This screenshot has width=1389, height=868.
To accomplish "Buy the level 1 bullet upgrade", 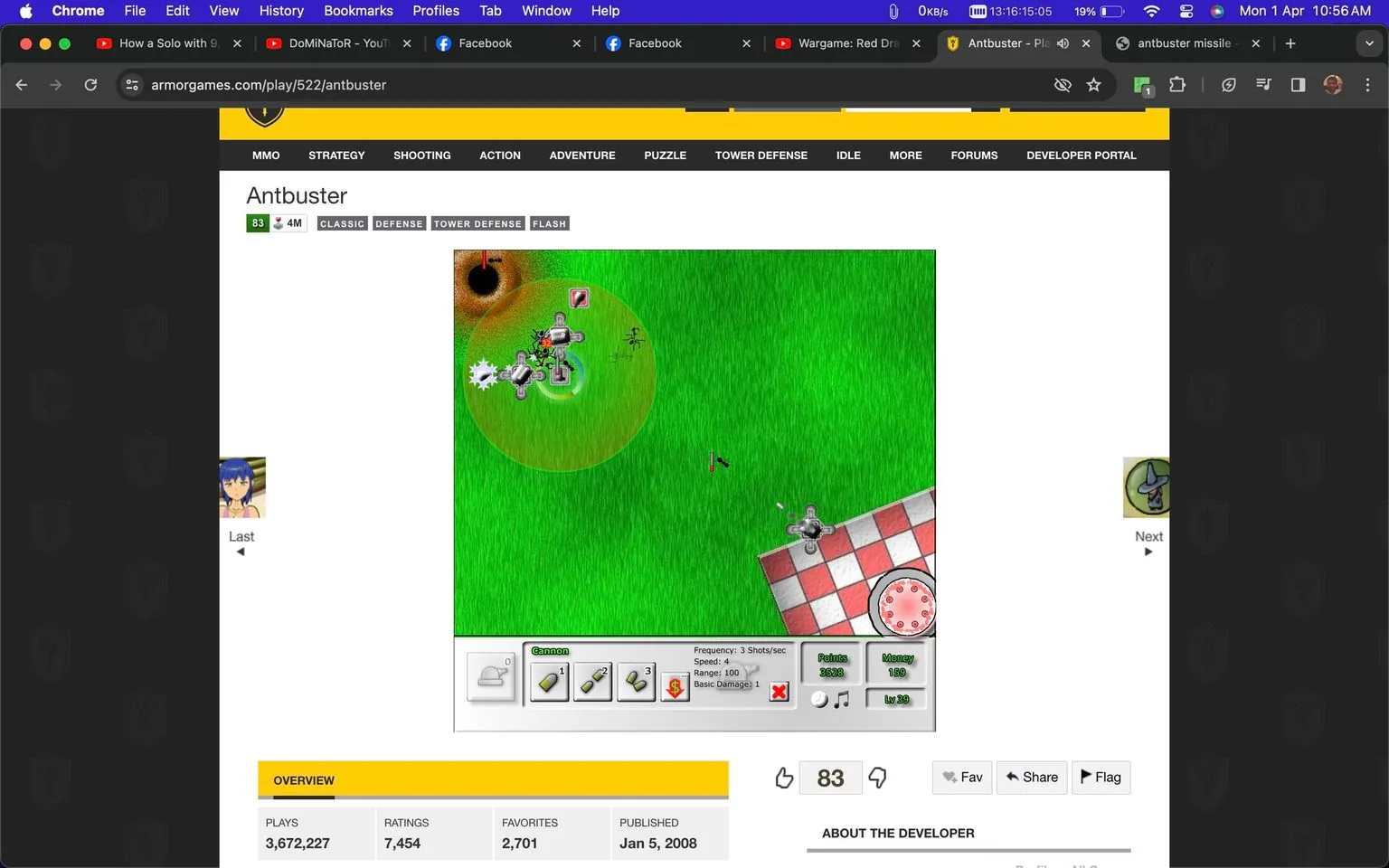I will click(x=549, y=682).
